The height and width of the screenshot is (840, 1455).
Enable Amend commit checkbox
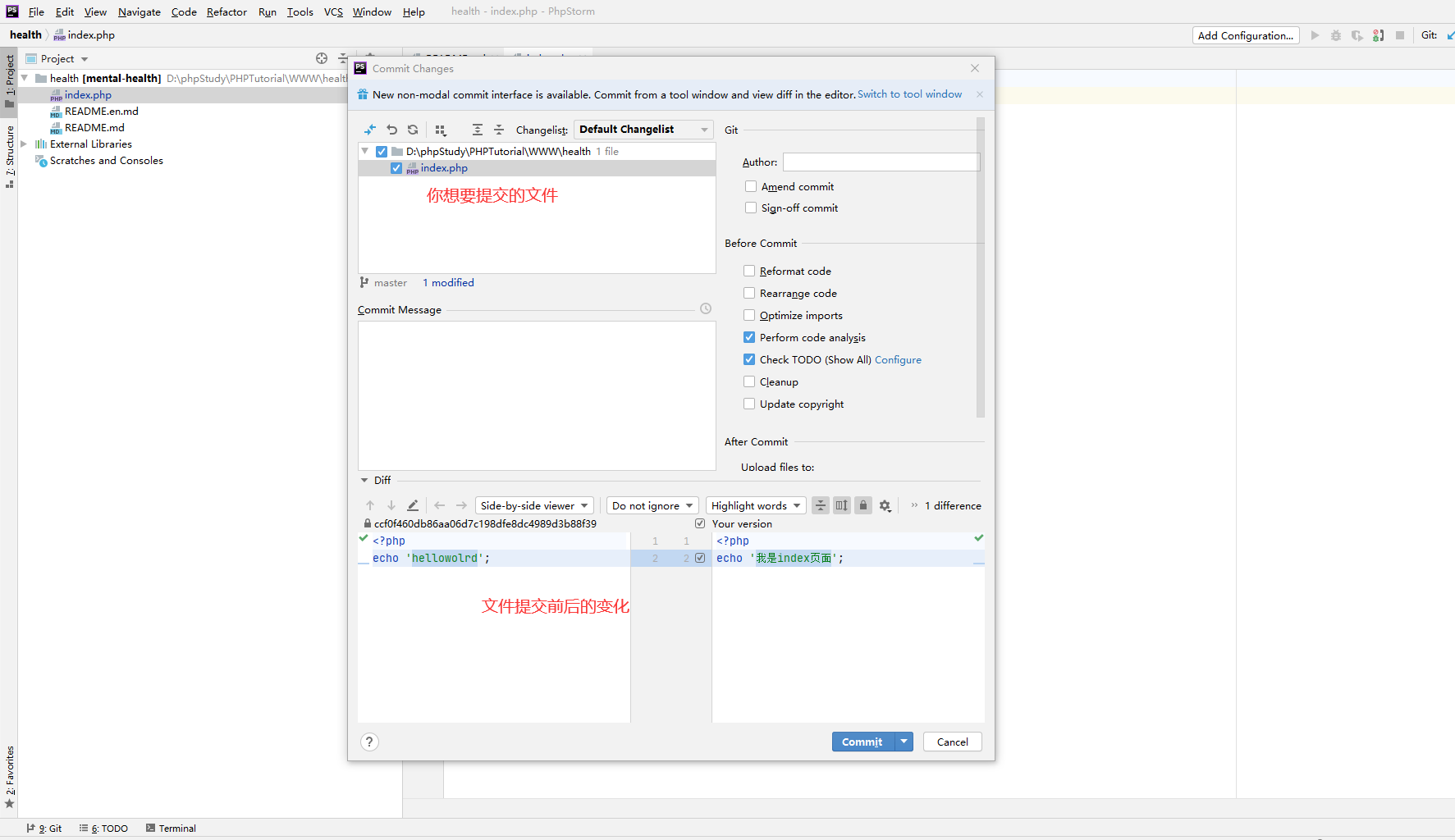(x=751, y=186)
